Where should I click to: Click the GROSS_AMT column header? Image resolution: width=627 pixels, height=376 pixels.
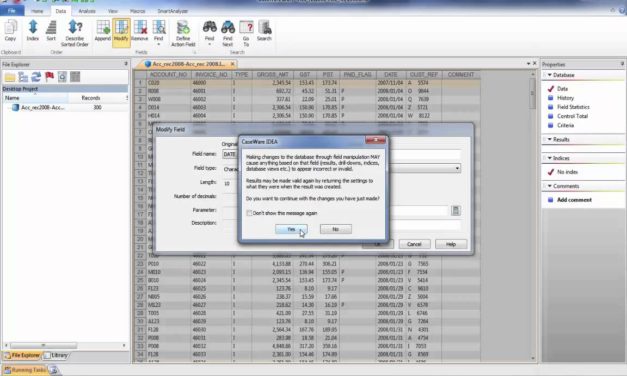coord(273,75)
